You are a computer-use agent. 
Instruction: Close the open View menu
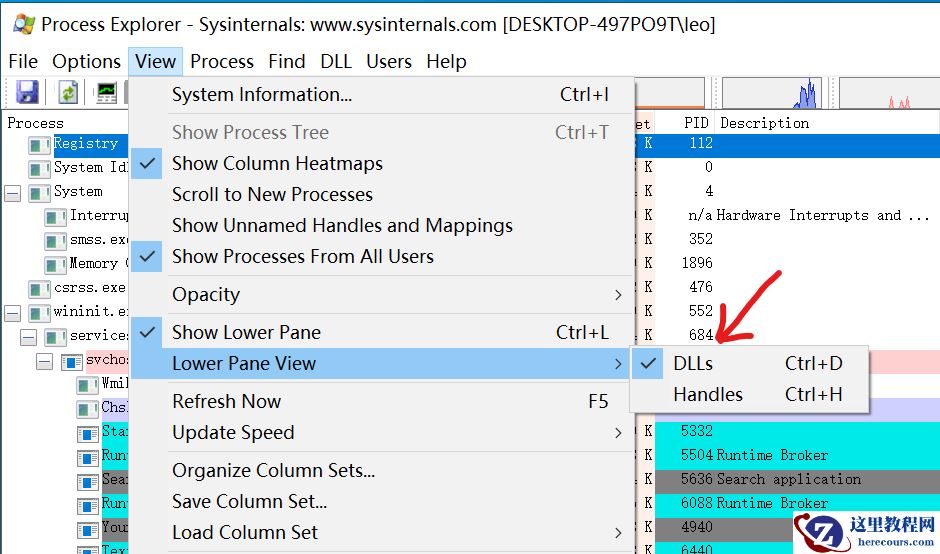point(155,61)
